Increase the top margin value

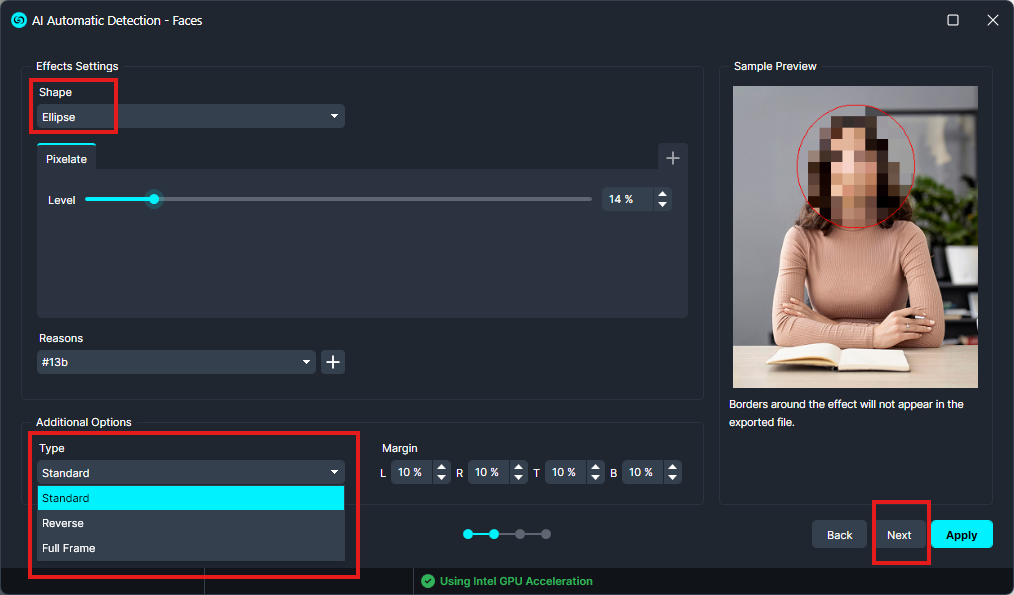point(594,467)
